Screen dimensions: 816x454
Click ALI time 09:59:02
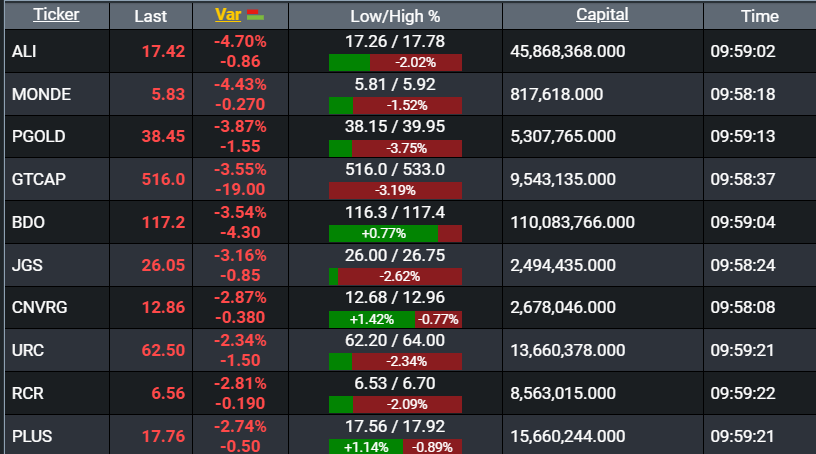[x=743, y=52]
